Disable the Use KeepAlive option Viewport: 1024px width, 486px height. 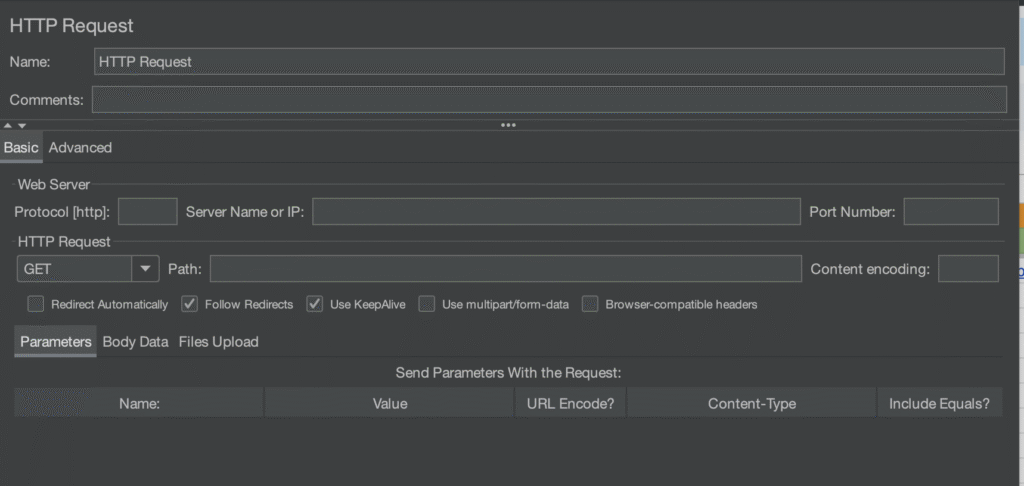click(x=315, y=304)
